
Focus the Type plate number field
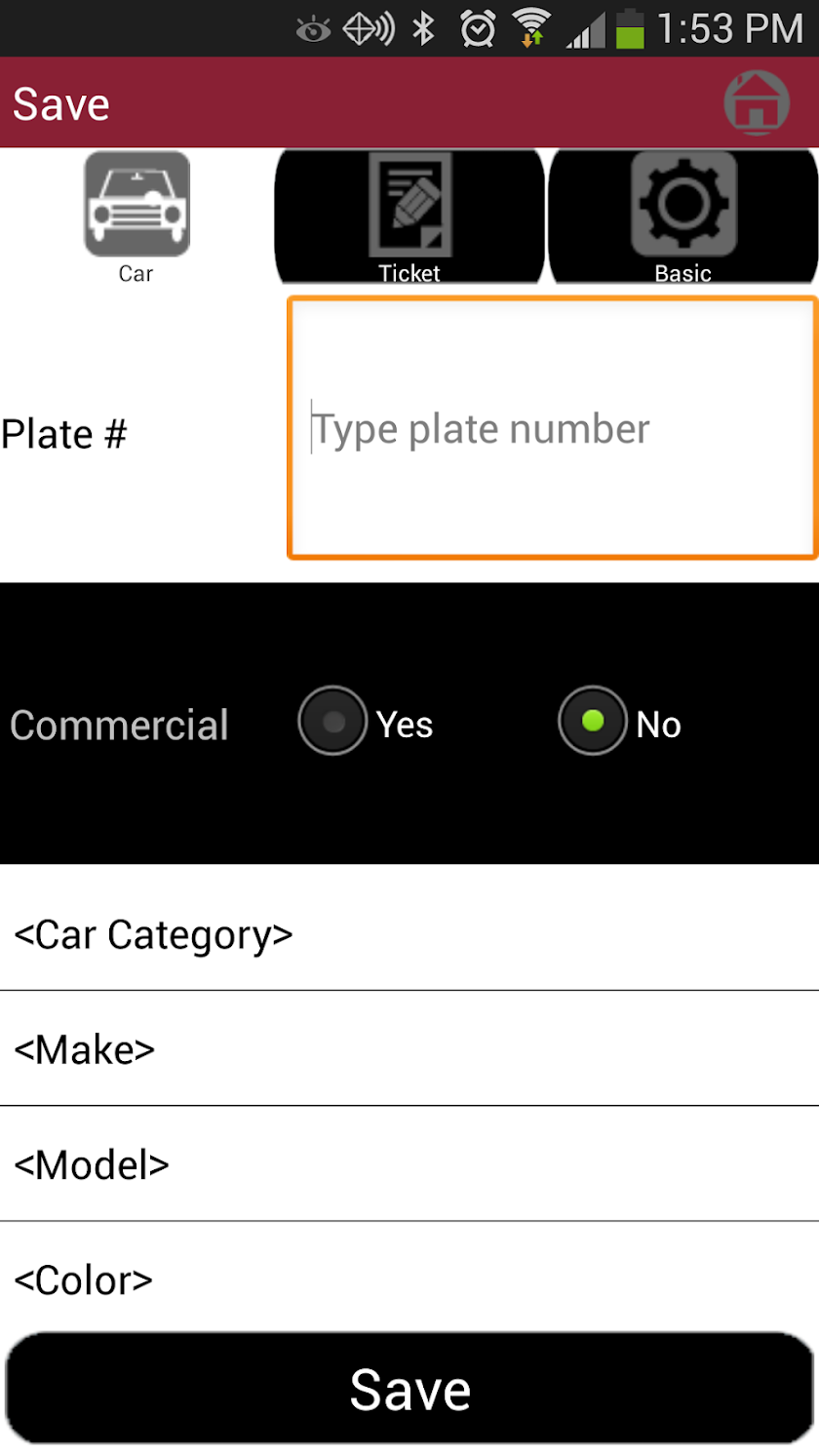[553, 428]
